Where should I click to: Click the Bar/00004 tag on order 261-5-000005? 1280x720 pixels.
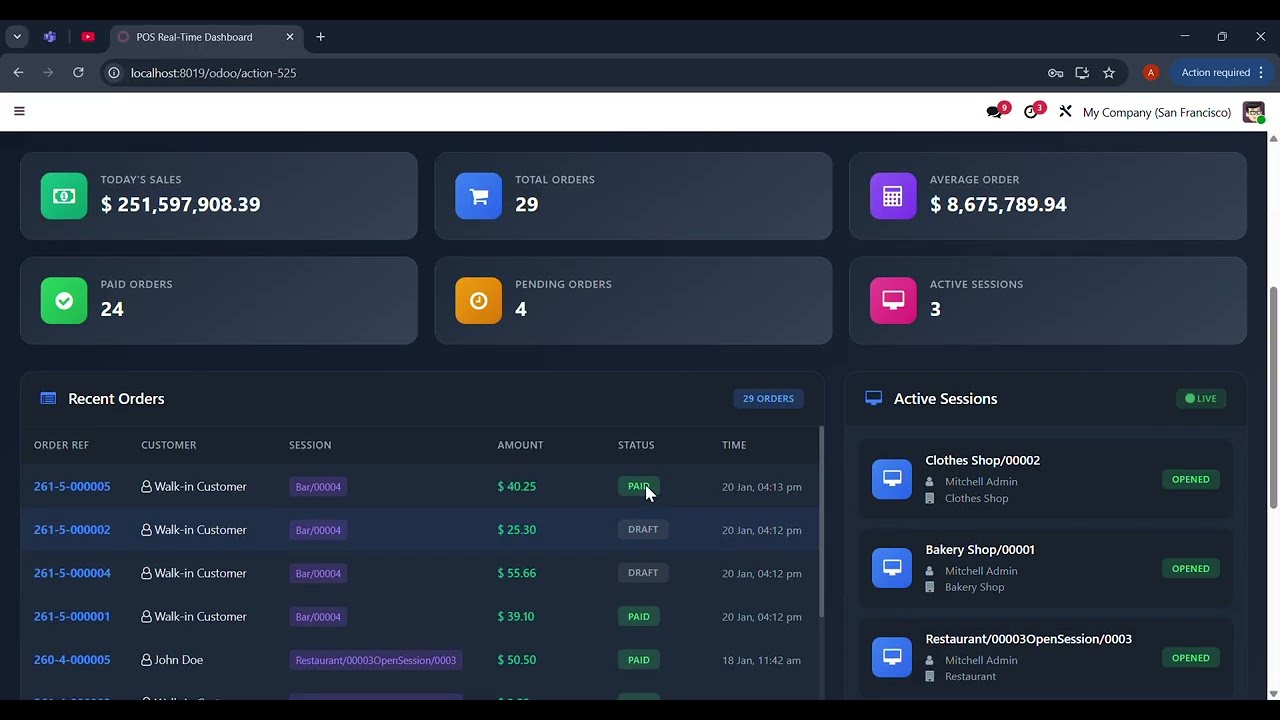click(x=318, y=487)
